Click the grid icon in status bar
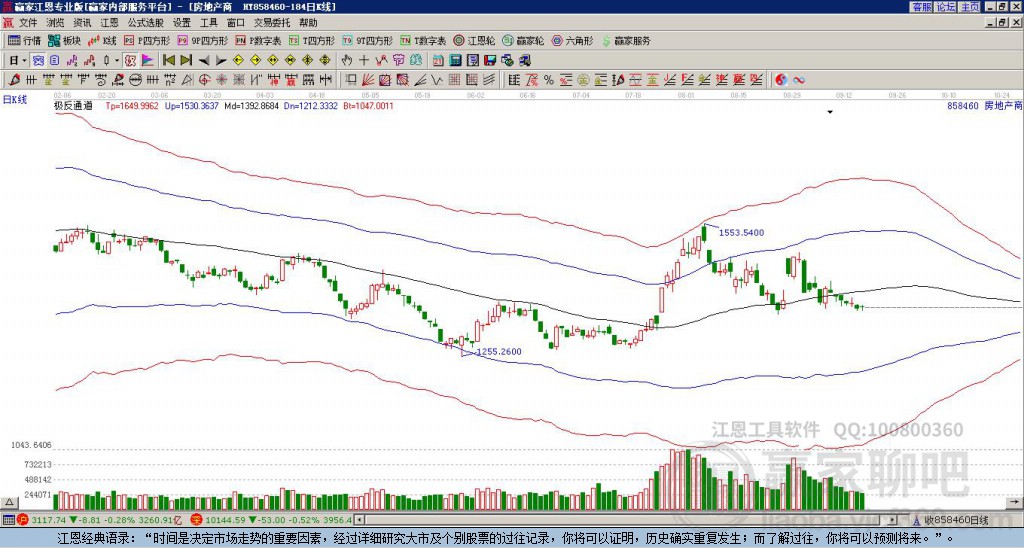Image resolution: width=1024 pixels, height=548 pixels. (x=8, y=520)
